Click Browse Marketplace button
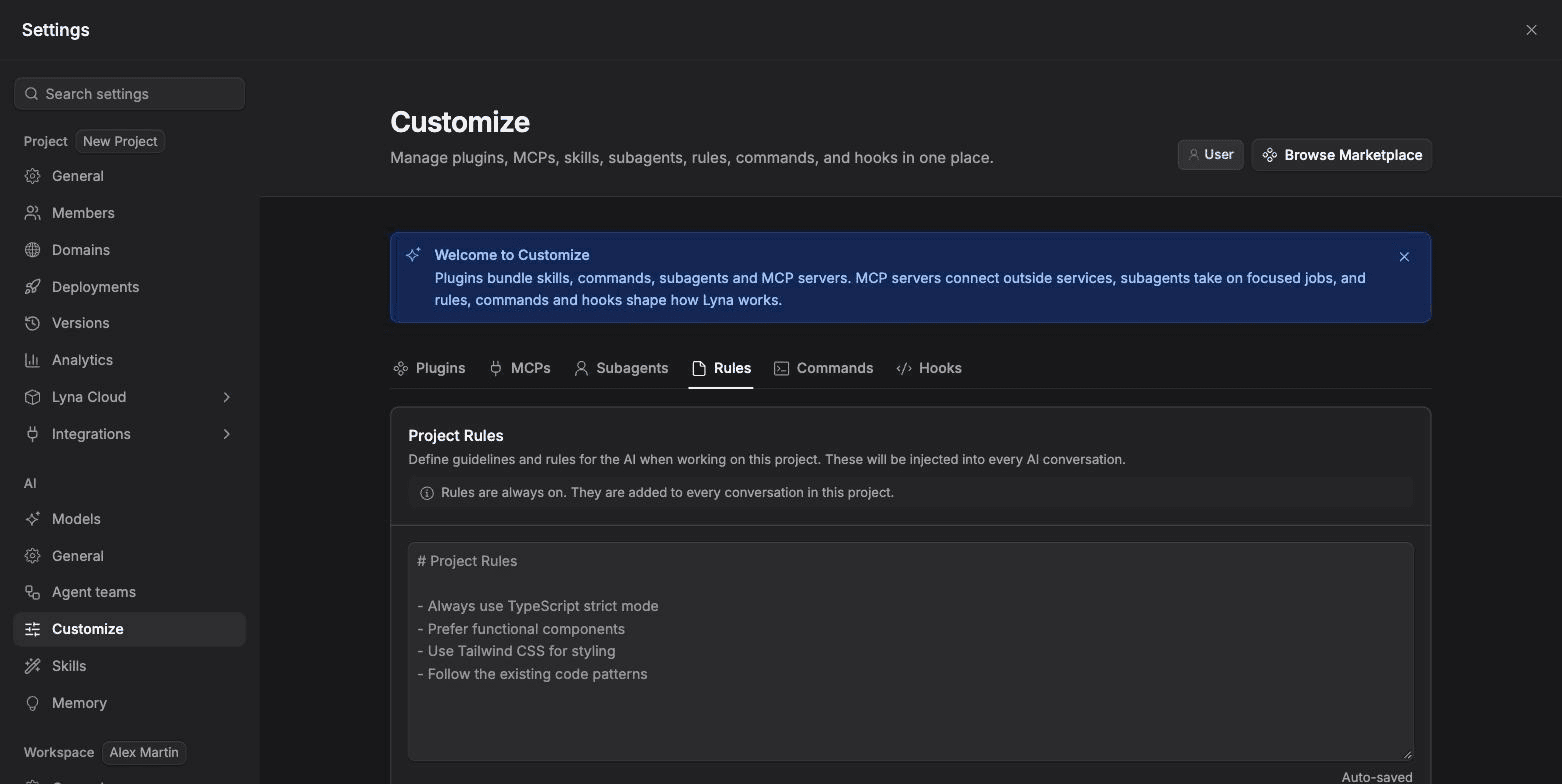The width and height of the screenshot is (1562, 784). [x=1342, y=155]
